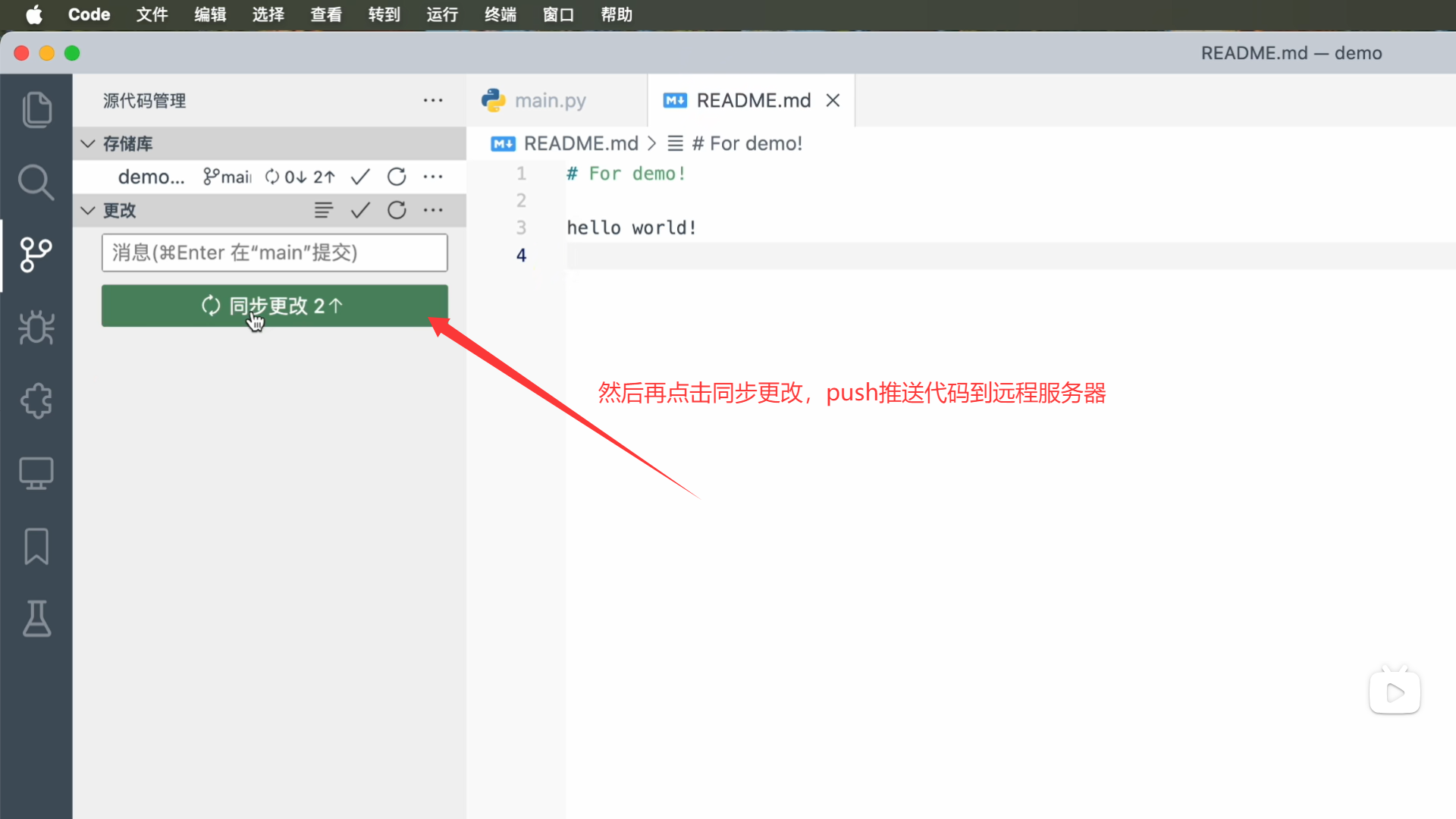Toggle view as tree/list icon in 更改 header

coord(324,210)
